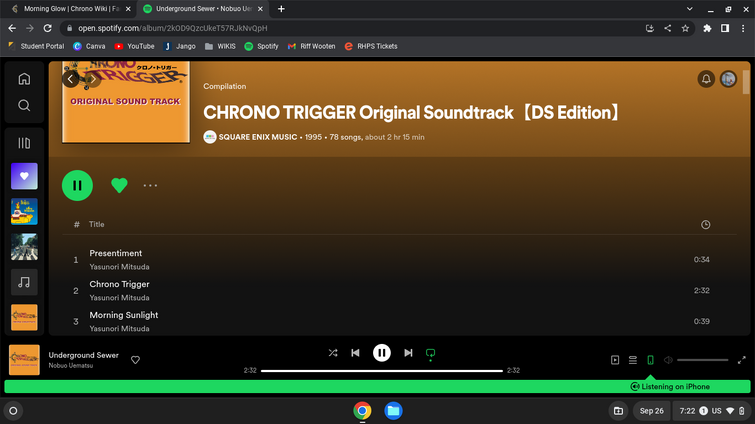Viewport: 755px width, 424px height.
Task: Open Canva bookmark
Action: (x=89, y=46)
